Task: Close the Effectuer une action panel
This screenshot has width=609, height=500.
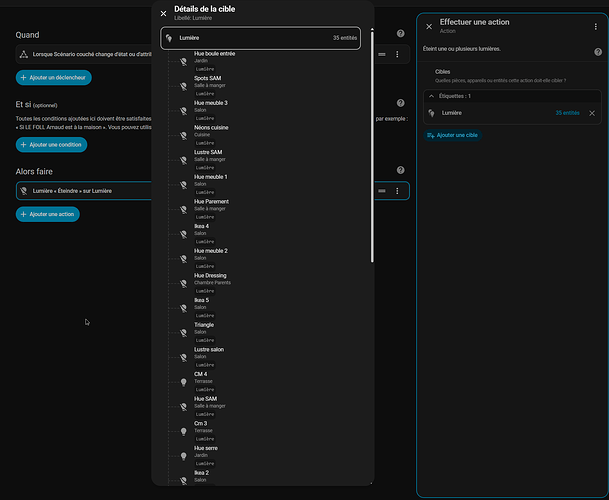Action: point(429,27)
